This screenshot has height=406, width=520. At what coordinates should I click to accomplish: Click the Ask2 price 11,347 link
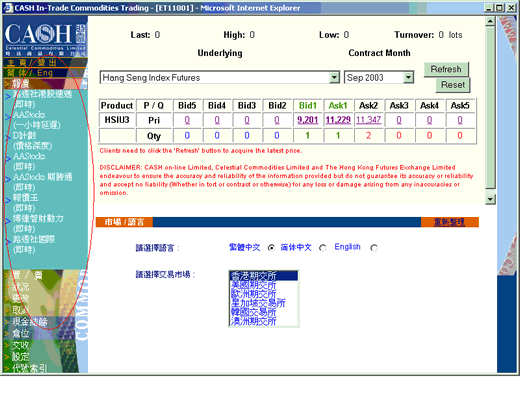click(x=368, y=120)
